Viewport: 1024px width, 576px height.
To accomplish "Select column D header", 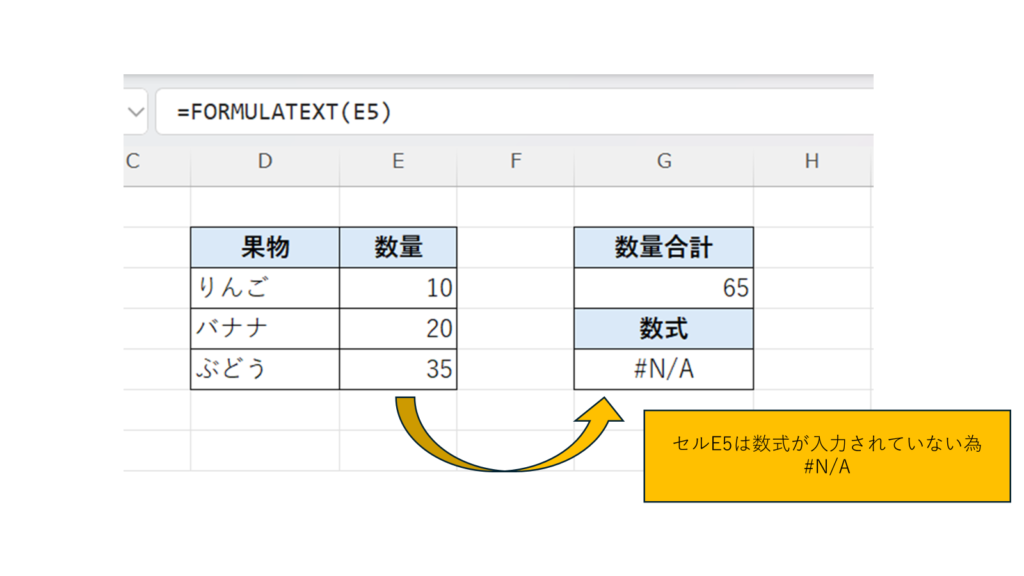I will pyautogui.click(x=264, y=161).
